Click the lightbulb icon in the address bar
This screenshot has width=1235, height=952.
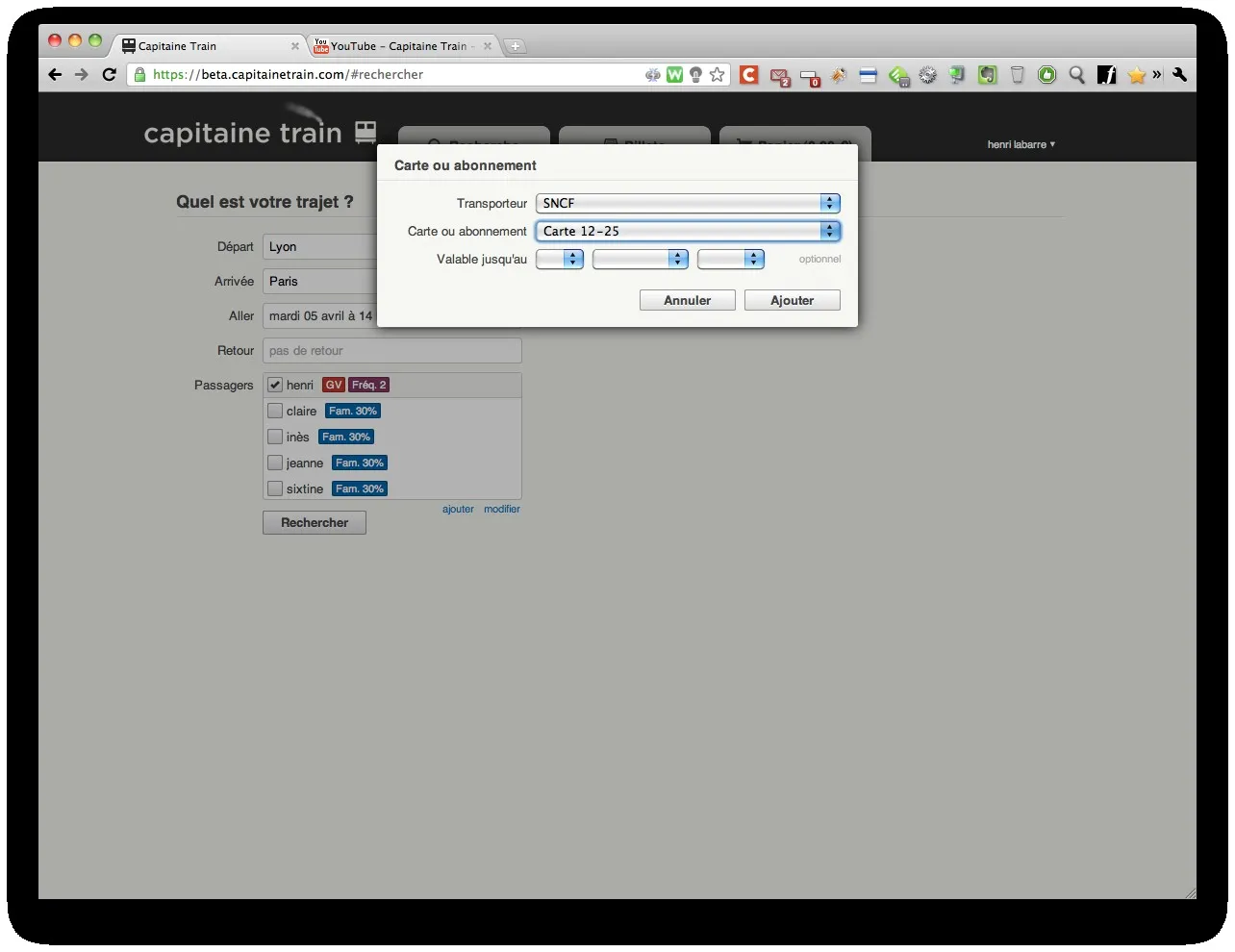click(696, 75)
